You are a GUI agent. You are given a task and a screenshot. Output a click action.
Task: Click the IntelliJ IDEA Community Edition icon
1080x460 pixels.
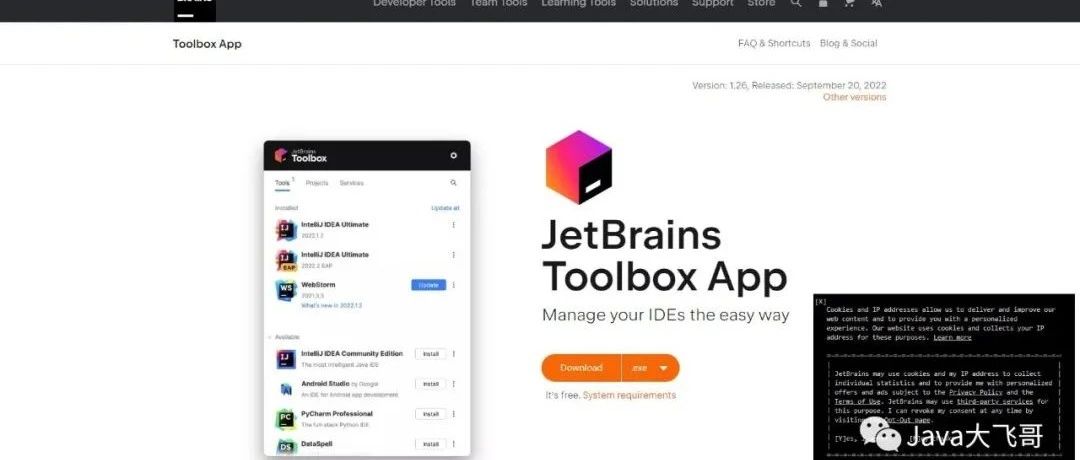pos(286,359)
